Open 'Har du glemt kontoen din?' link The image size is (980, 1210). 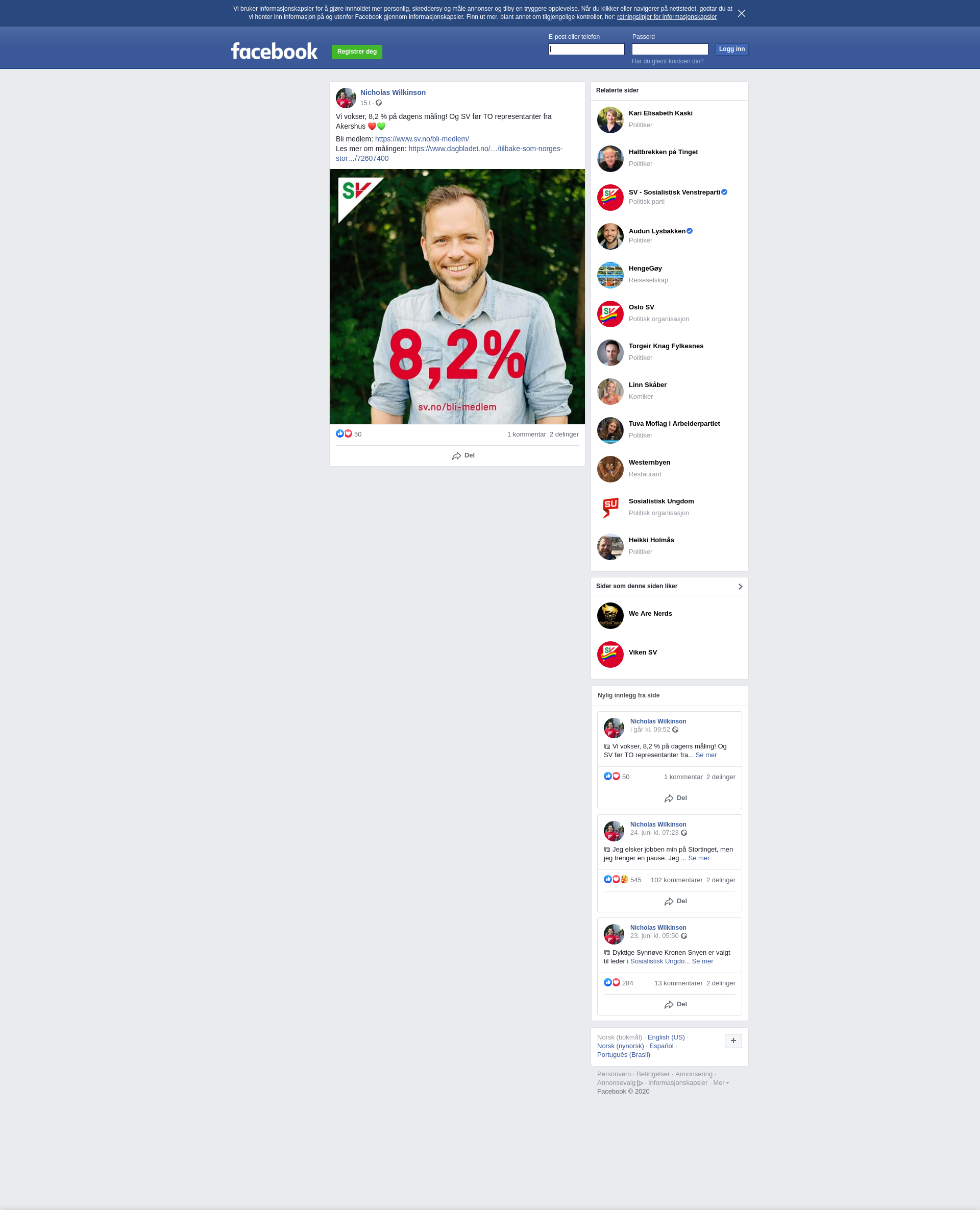(x=667, y=61)
